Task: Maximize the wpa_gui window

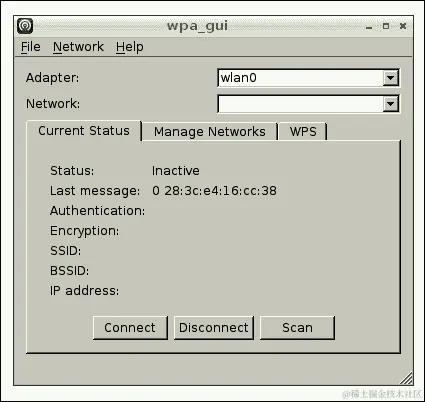Action: [x=386, y=26]
